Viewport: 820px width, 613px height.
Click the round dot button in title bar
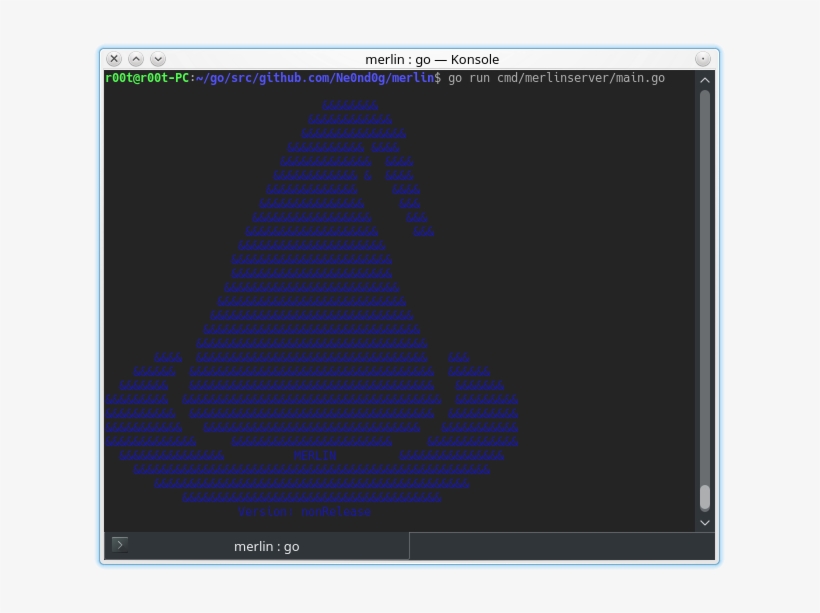tap(703, 60)
